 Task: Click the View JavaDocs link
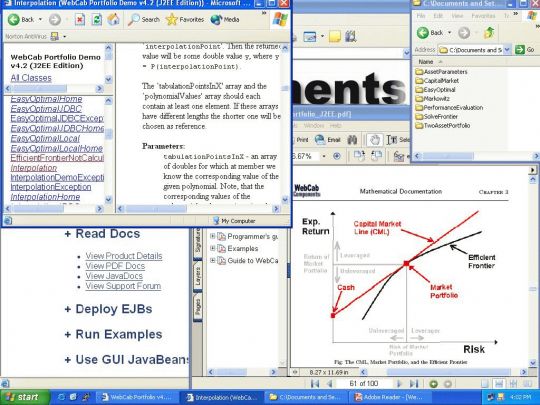coord(114,276)
